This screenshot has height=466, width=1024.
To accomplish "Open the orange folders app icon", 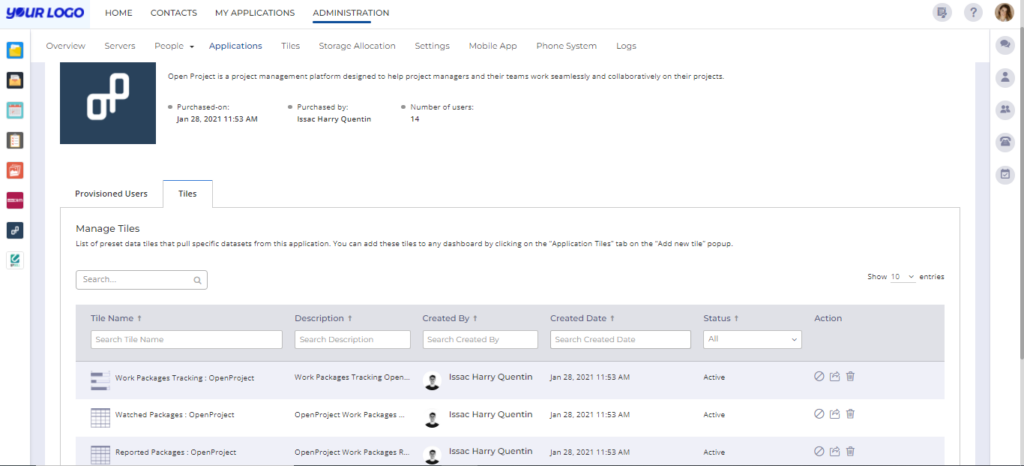I will click(x=15, y=170).
